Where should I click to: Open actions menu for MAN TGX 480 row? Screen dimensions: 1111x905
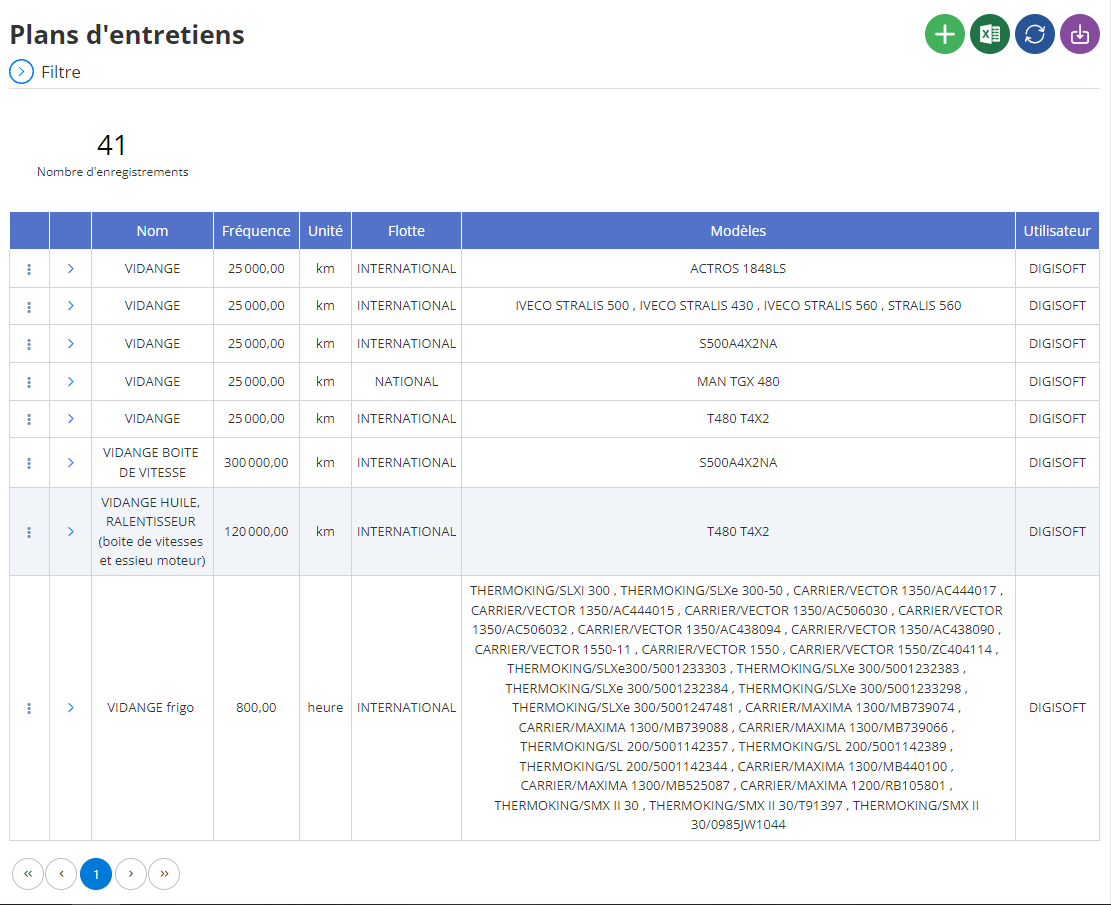pyautogui.click(x=29, y=381)
